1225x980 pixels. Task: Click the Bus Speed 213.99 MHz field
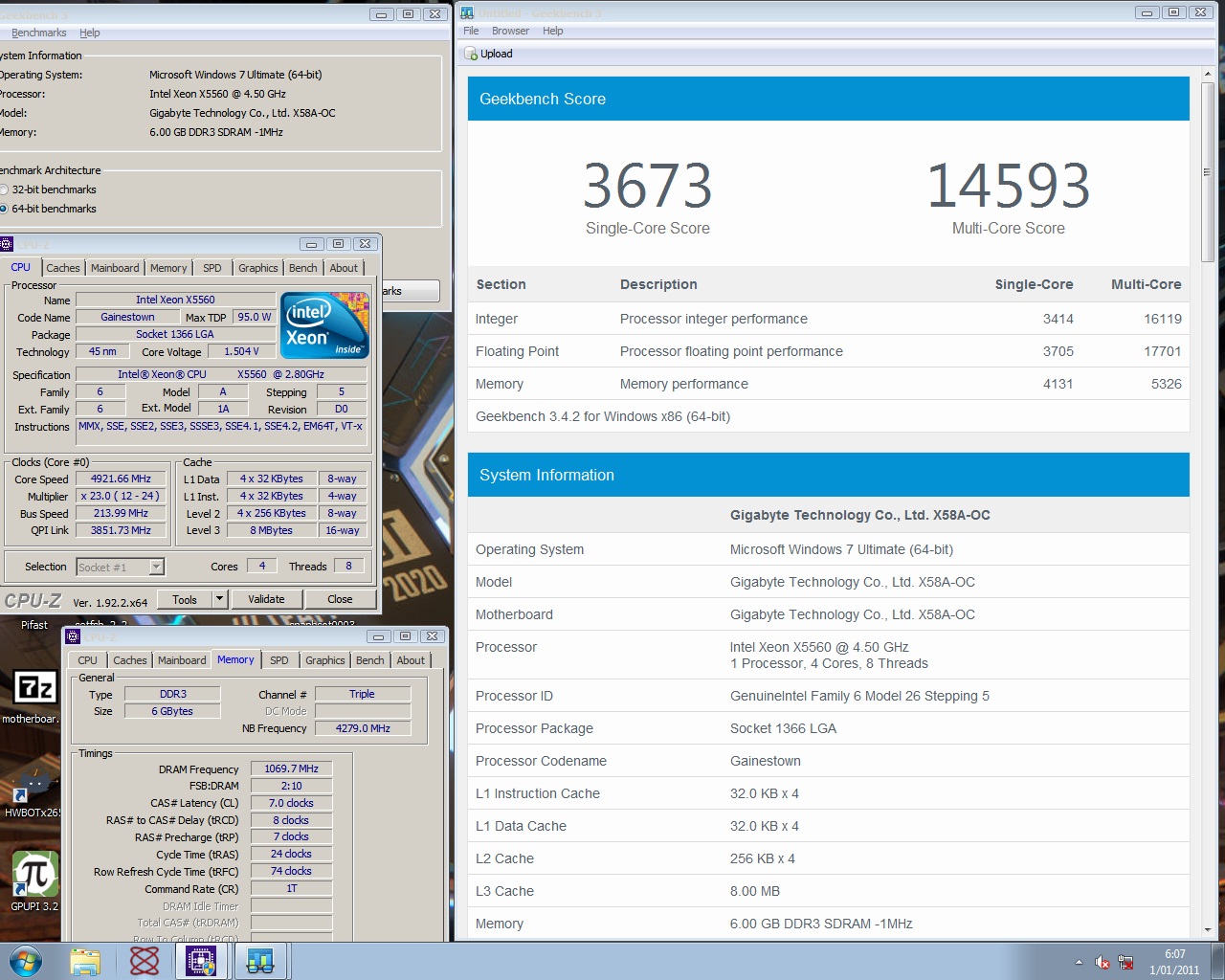pos(121,513)
